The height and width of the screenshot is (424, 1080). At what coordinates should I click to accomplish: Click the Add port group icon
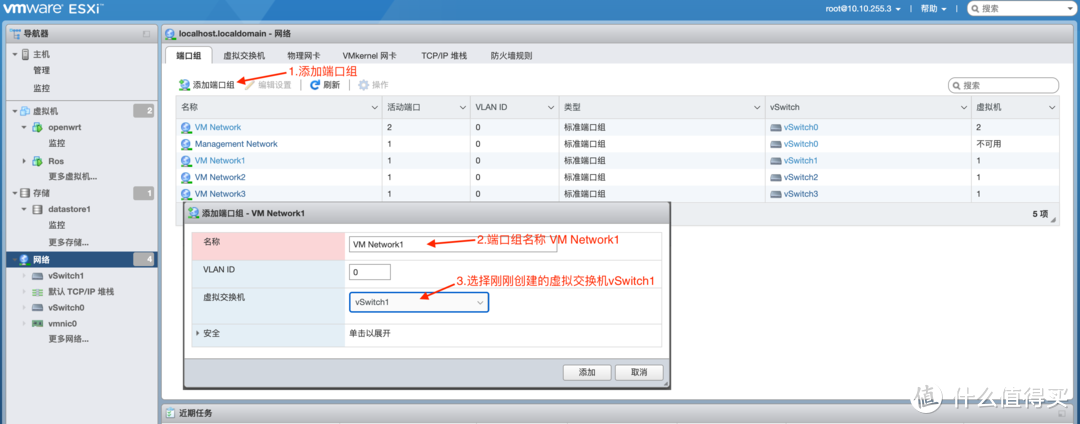click(x=184, y=85)
